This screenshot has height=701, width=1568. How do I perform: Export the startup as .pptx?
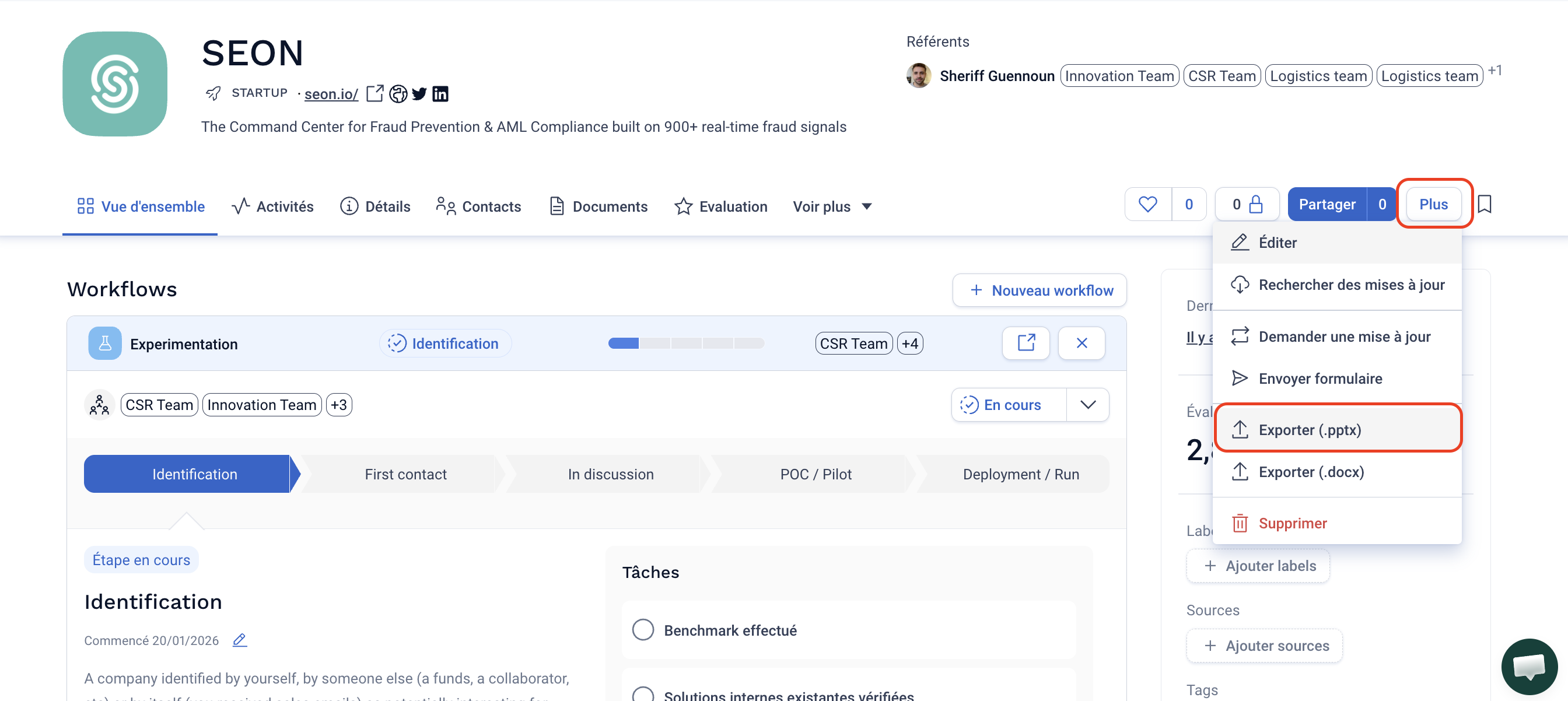click(x=1338, y=430)
